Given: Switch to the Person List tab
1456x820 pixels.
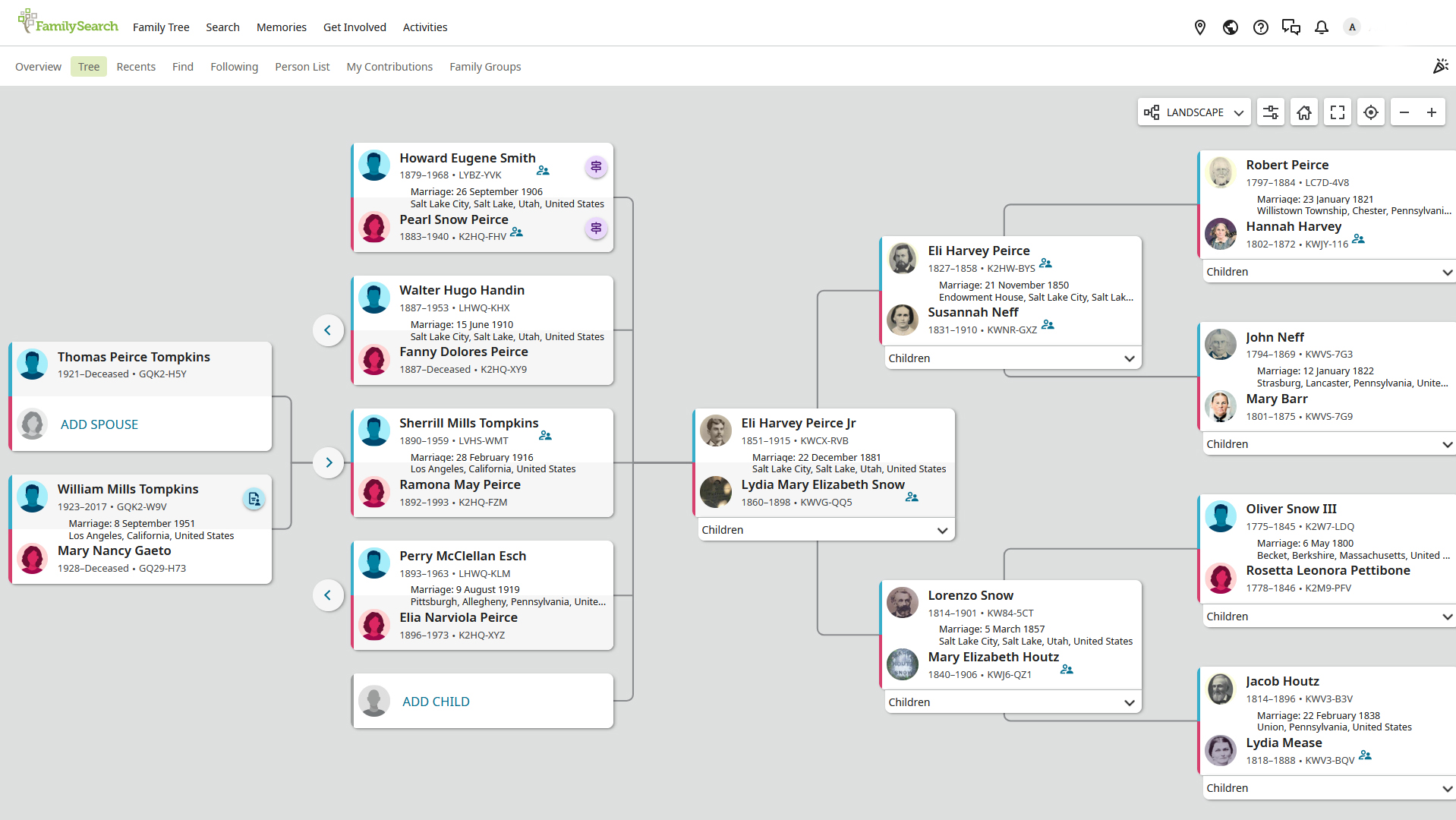Looking at the screenshot, I should 302,67.
